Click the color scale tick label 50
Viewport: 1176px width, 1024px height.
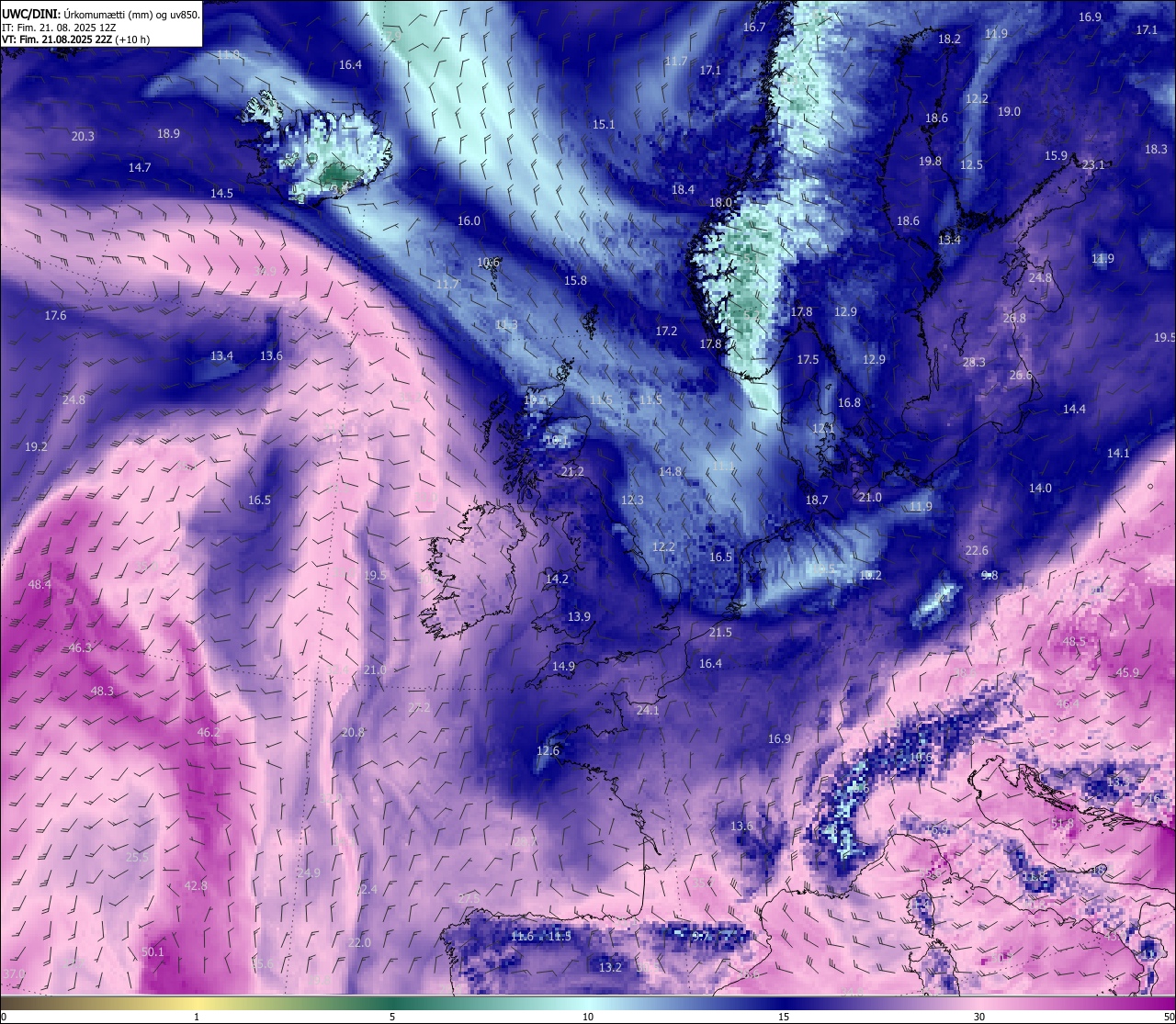click(1169, 1017)
